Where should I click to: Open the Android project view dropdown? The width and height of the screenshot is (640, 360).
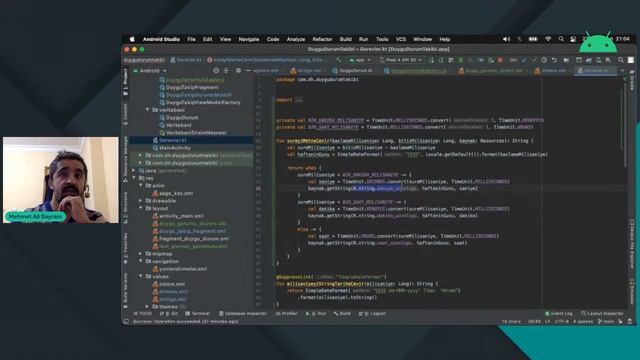click(150, 71)
